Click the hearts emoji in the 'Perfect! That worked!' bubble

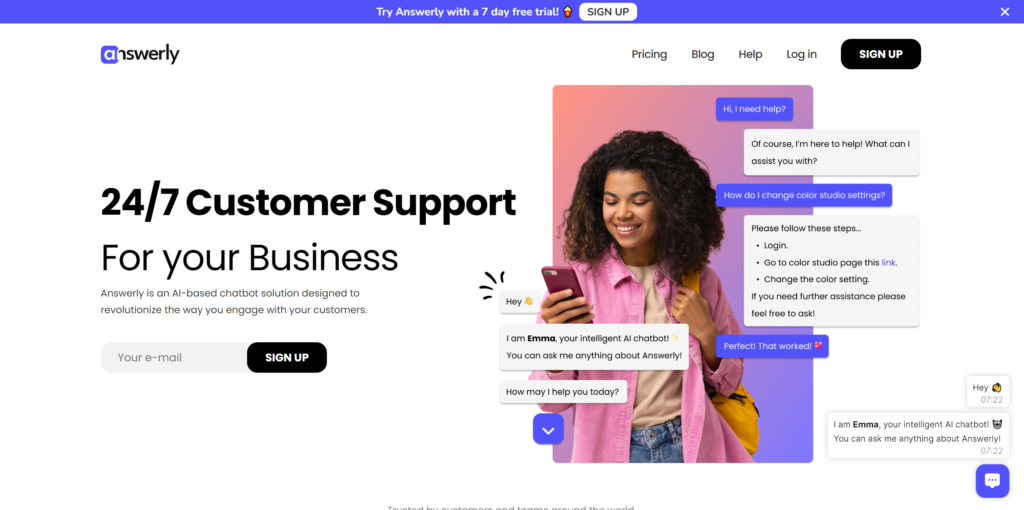pyautogui.click(x=818, y=345)
